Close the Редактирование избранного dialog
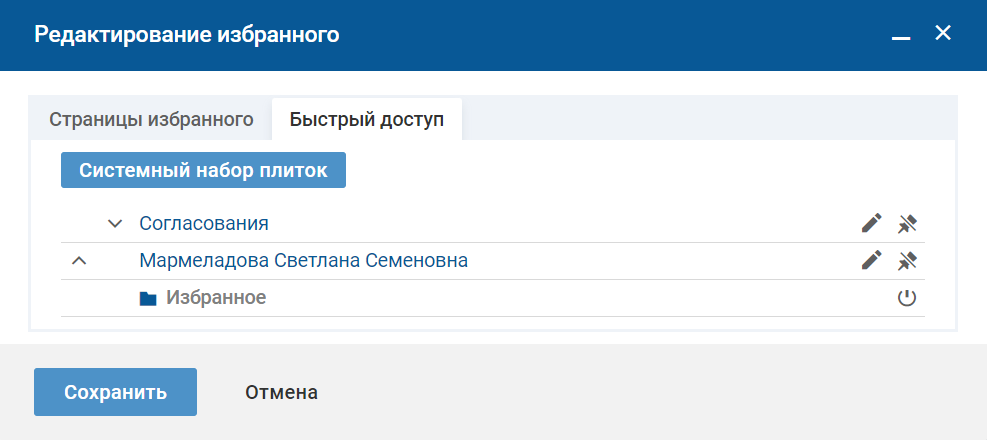Viewport: 987px width, 440px height. [x=942, y=33]
